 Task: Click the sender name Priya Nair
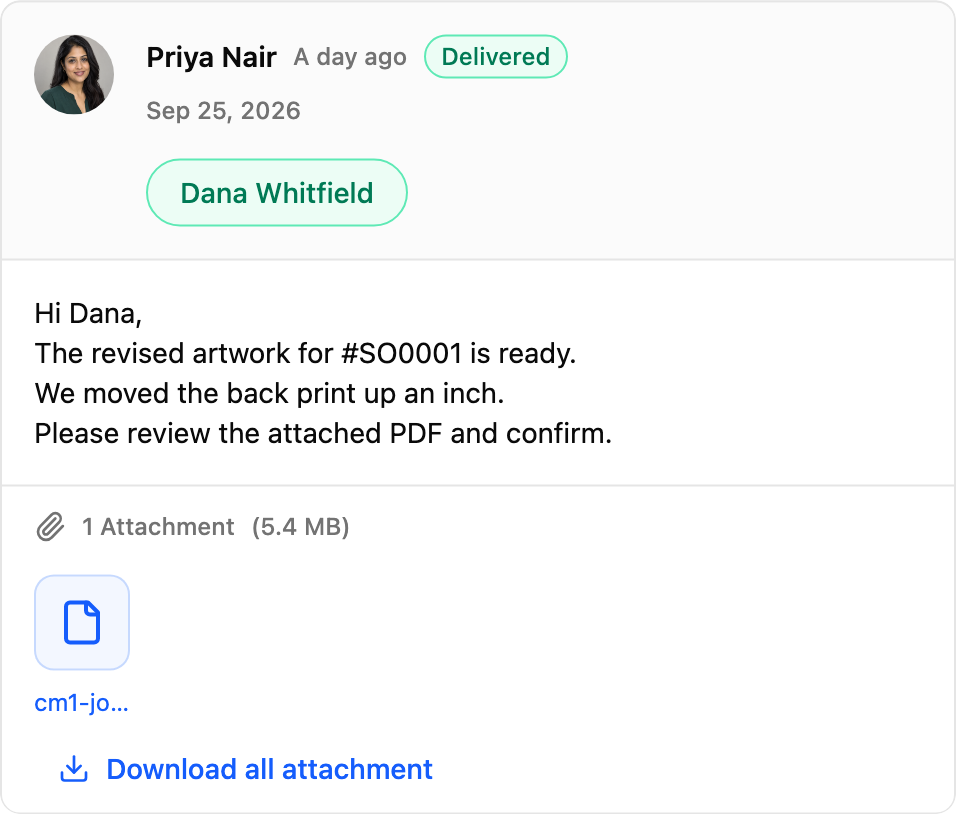(x=212, y=57)
